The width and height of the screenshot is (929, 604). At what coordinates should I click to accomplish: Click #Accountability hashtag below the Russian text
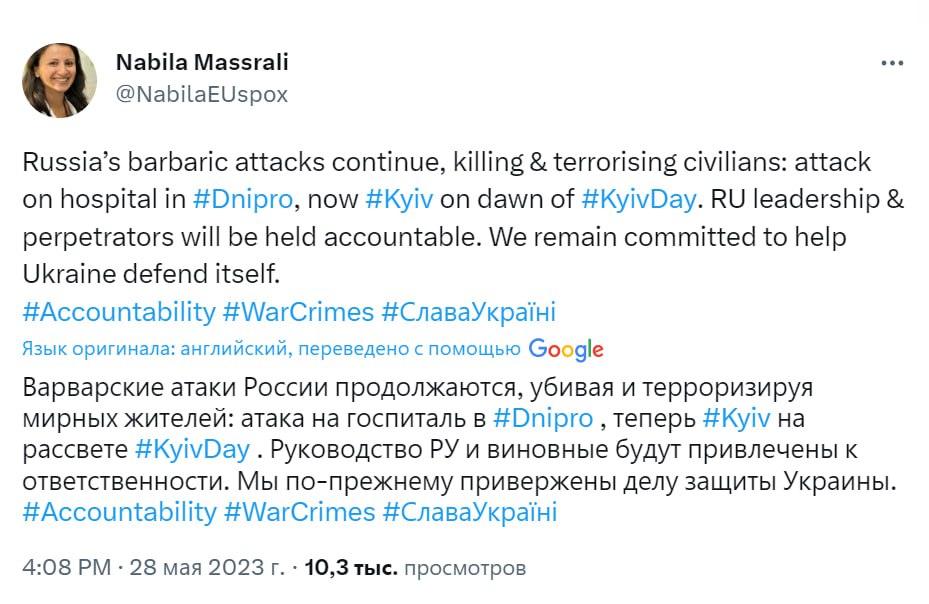(x=118, y=512)
